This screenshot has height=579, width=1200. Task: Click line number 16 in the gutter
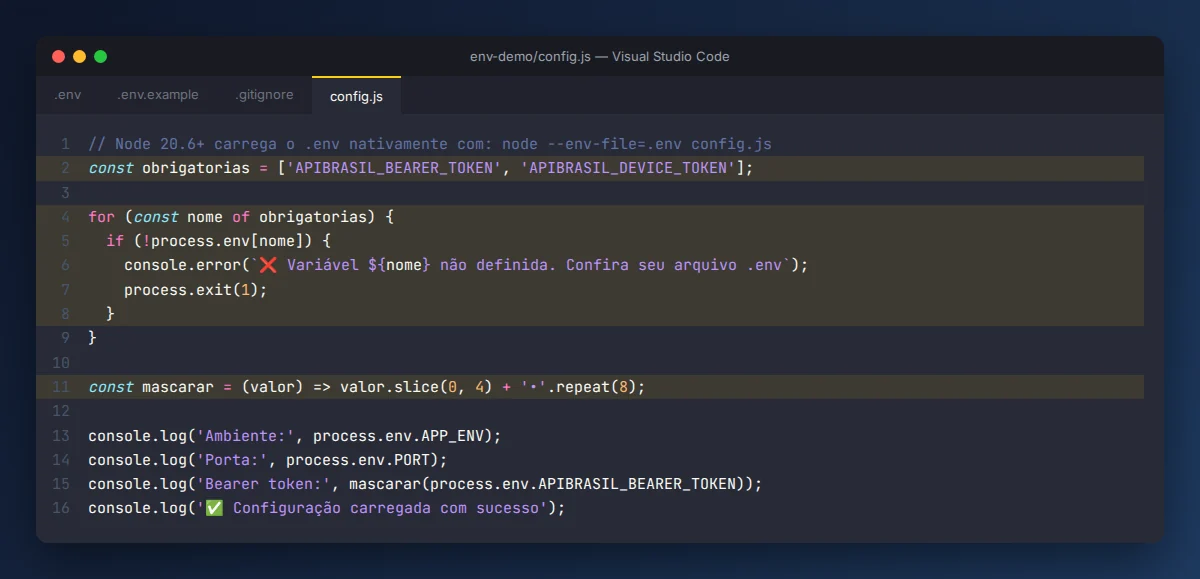[61, 508]
